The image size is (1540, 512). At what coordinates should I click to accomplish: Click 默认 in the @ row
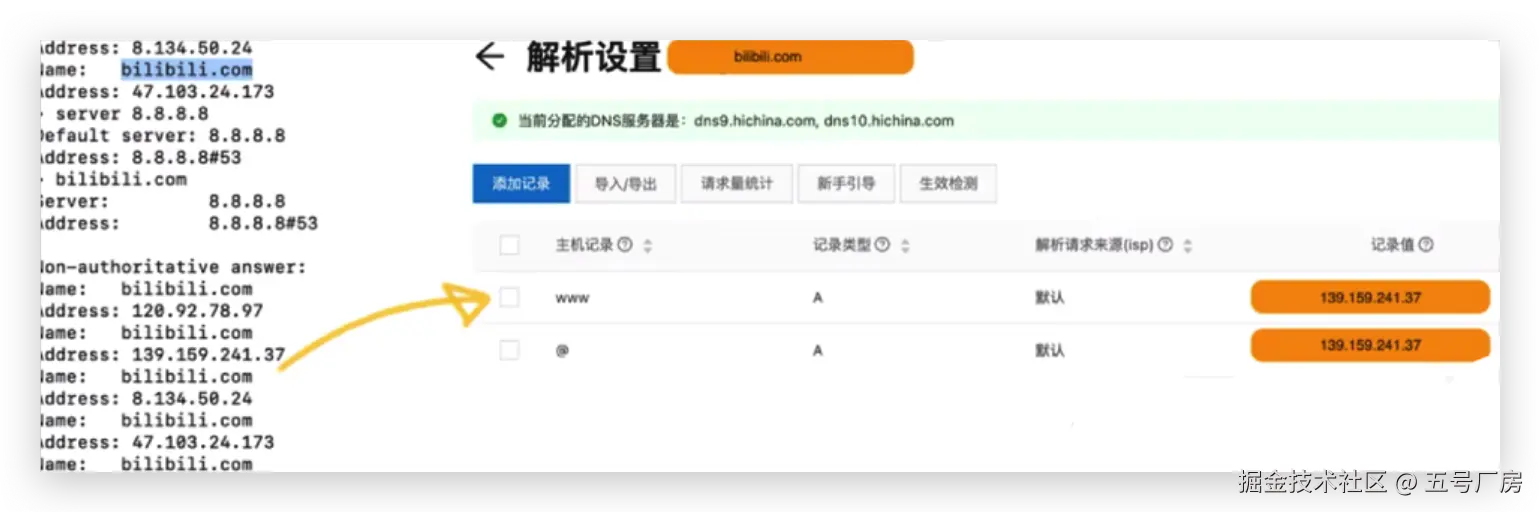pyautogui.click(x=1050, y=351)
